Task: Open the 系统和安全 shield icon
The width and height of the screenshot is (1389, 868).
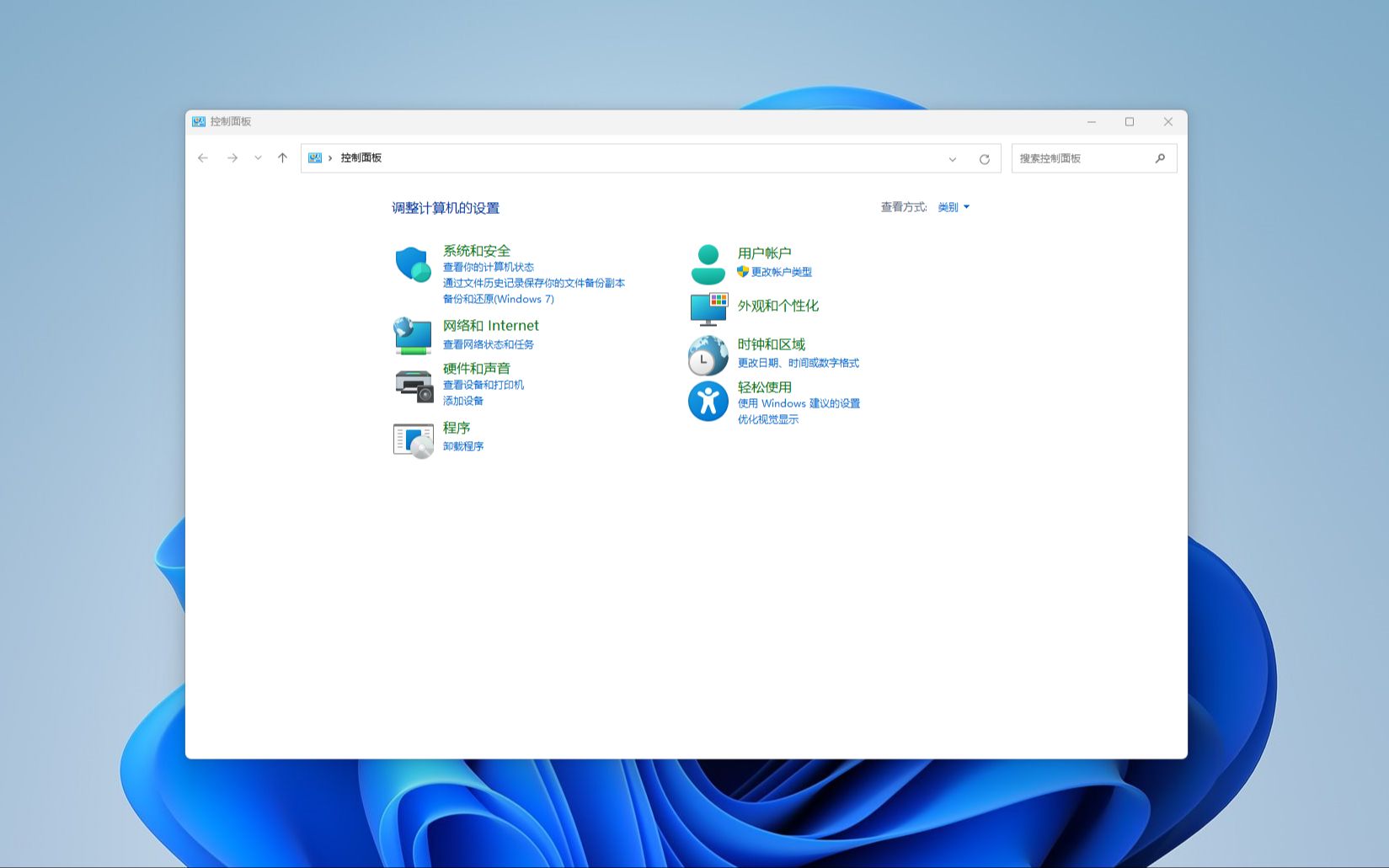Action: tap(413, 264)
